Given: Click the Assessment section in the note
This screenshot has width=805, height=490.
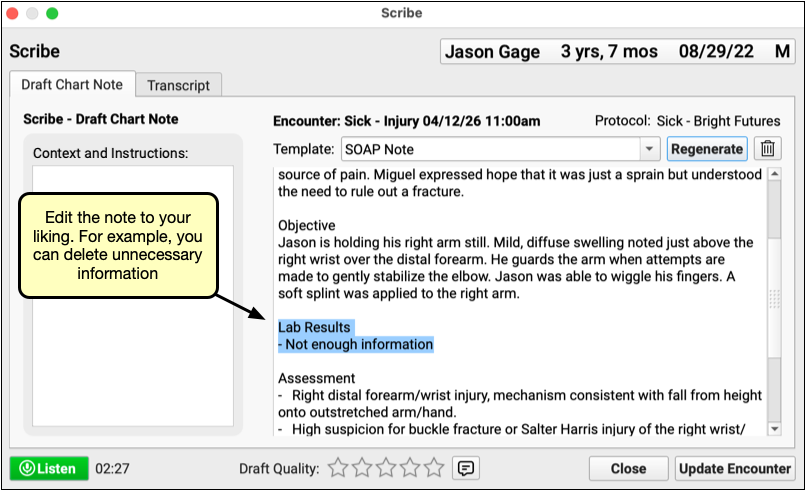Looking at the screenshot, I should [x=317, y=378].
